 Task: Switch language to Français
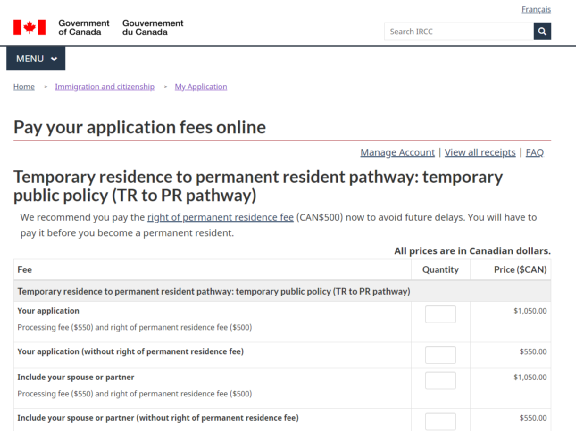pyautogui.click(x=536, y=10)
